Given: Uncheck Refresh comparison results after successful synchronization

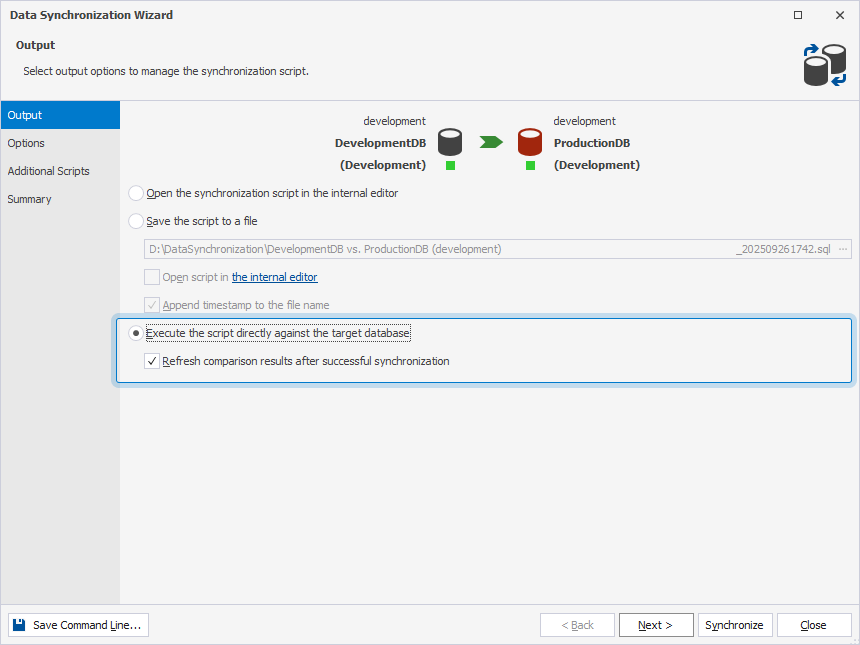Looking at the screenshot, I should tap(152, 361).
